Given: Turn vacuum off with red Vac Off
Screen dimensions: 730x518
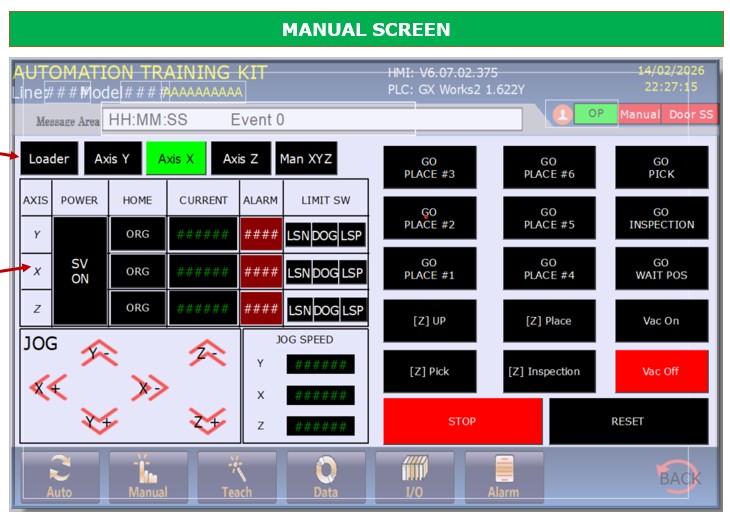Looking at the screenshot, I should [x=662, y=371].
